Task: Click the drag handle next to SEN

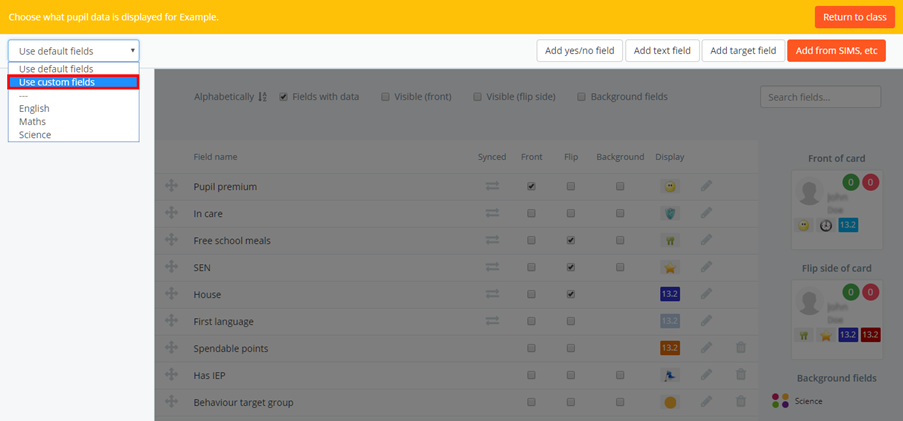Action: coord(171,267)
